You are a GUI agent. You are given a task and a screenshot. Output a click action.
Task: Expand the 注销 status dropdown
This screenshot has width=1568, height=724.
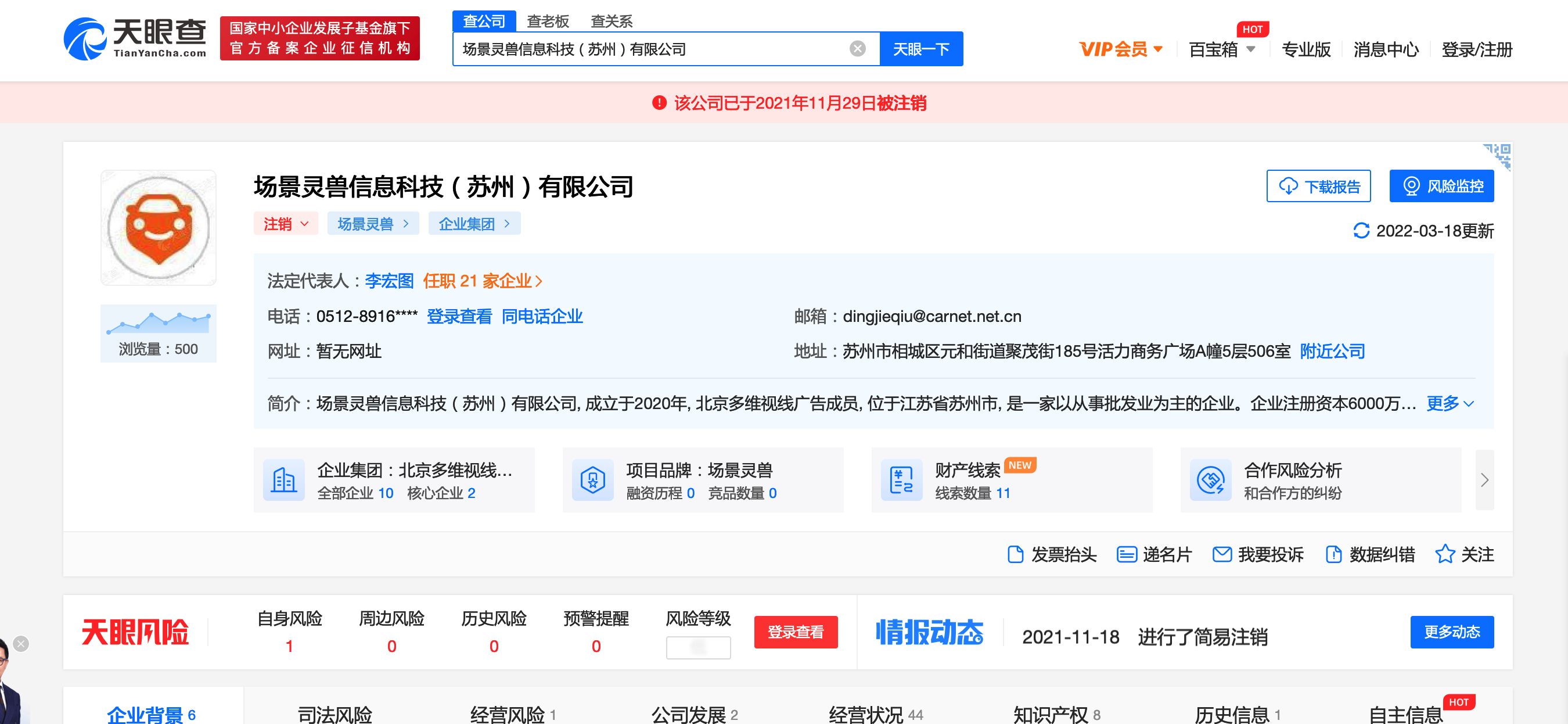[286, 224]
